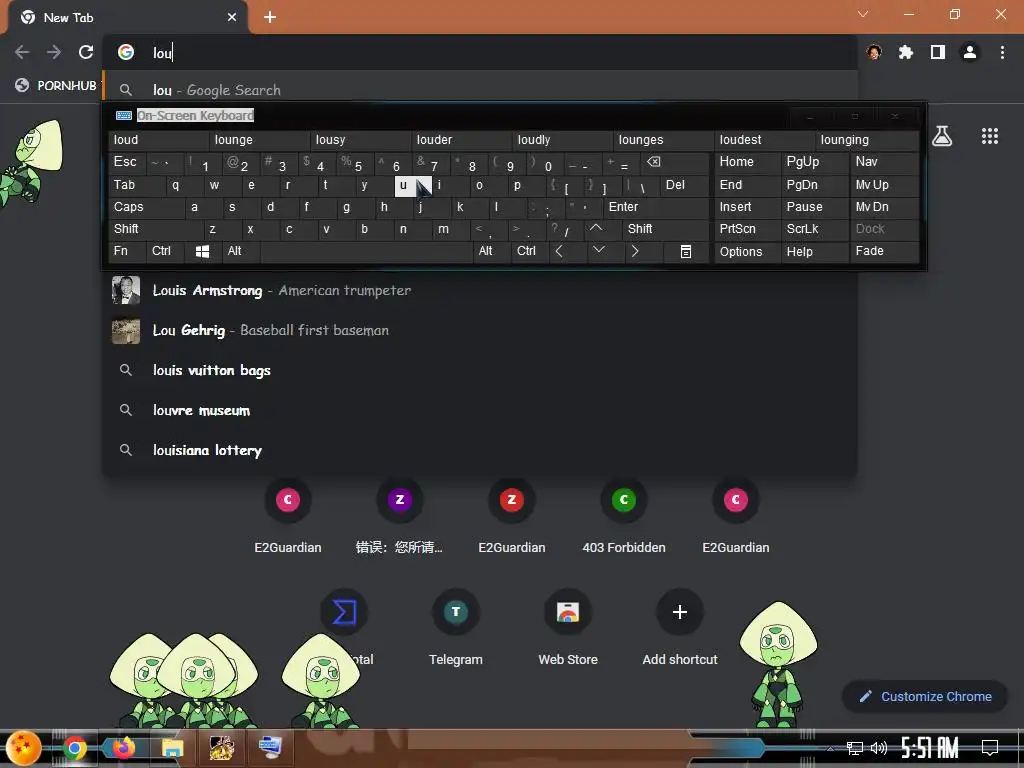Click the Fade key on keyboard
Screen dimensions: 1024x768
pyautogui.click(x=884, y=251)
